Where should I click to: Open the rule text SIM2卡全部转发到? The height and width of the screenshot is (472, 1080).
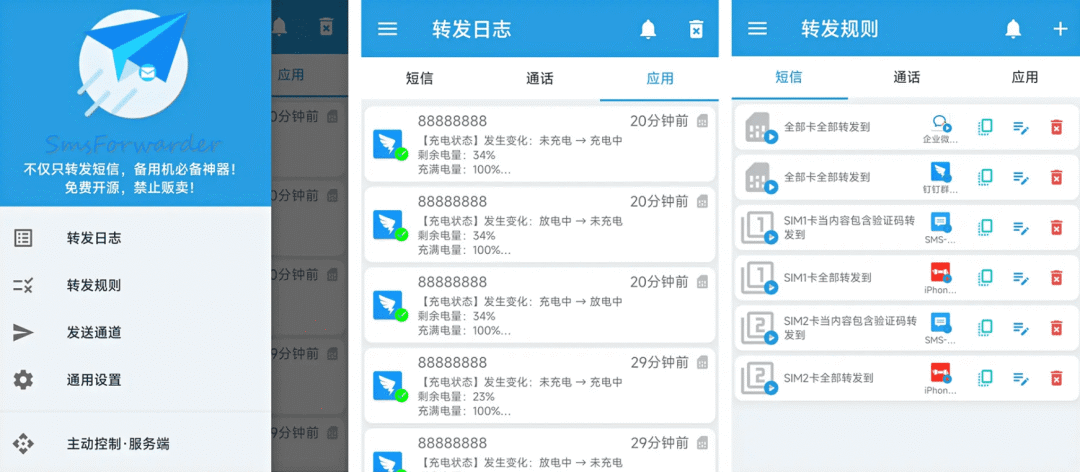(829, 378)
